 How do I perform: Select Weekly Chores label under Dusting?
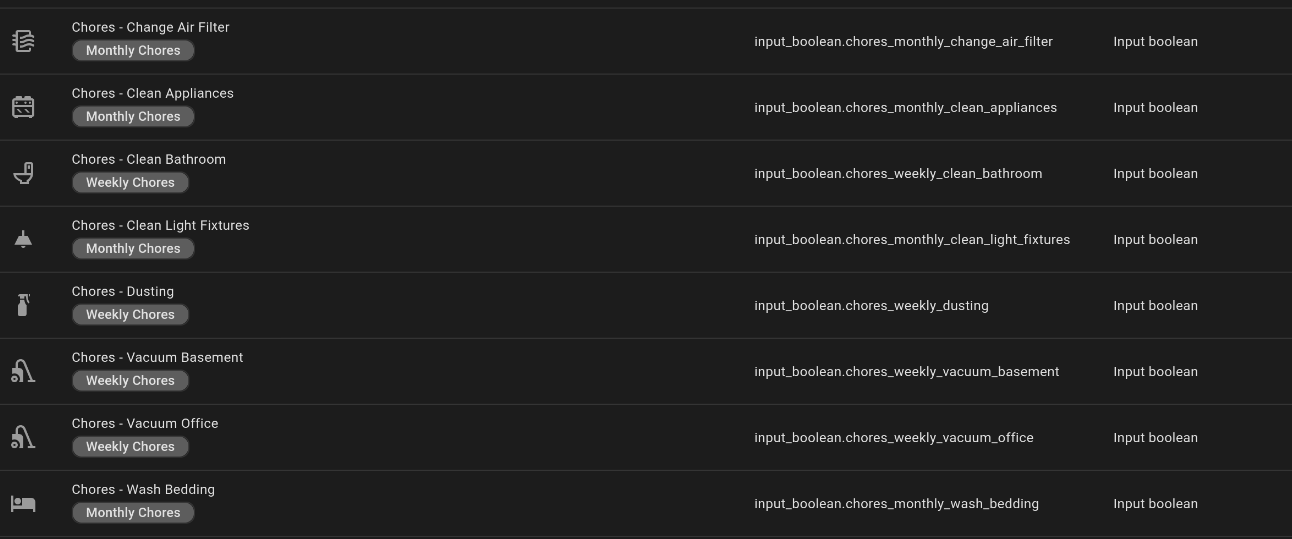coord(130,315)
